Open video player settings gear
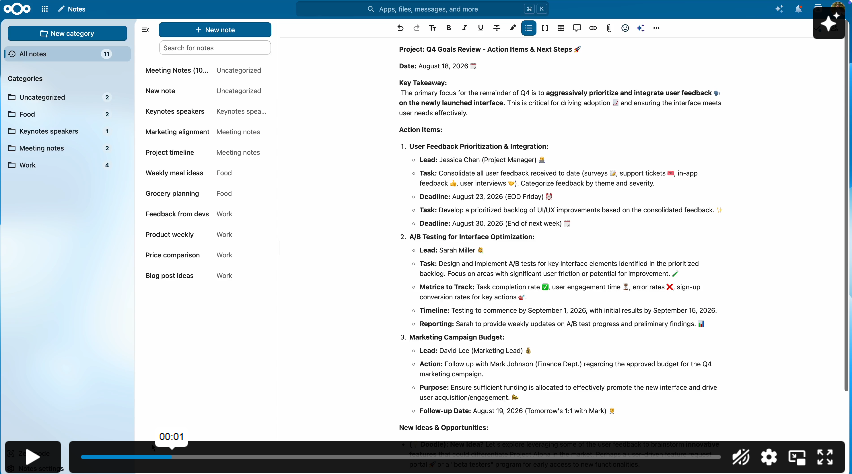852x474 pixels. pos(769,457)
